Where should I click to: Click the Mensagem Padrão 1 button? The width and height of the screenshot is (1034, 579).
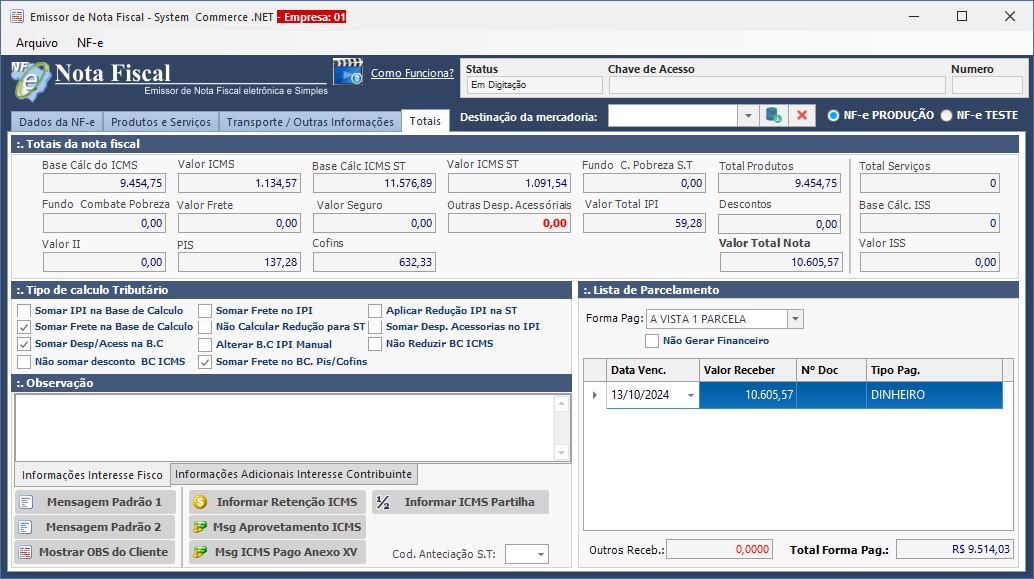94,502
